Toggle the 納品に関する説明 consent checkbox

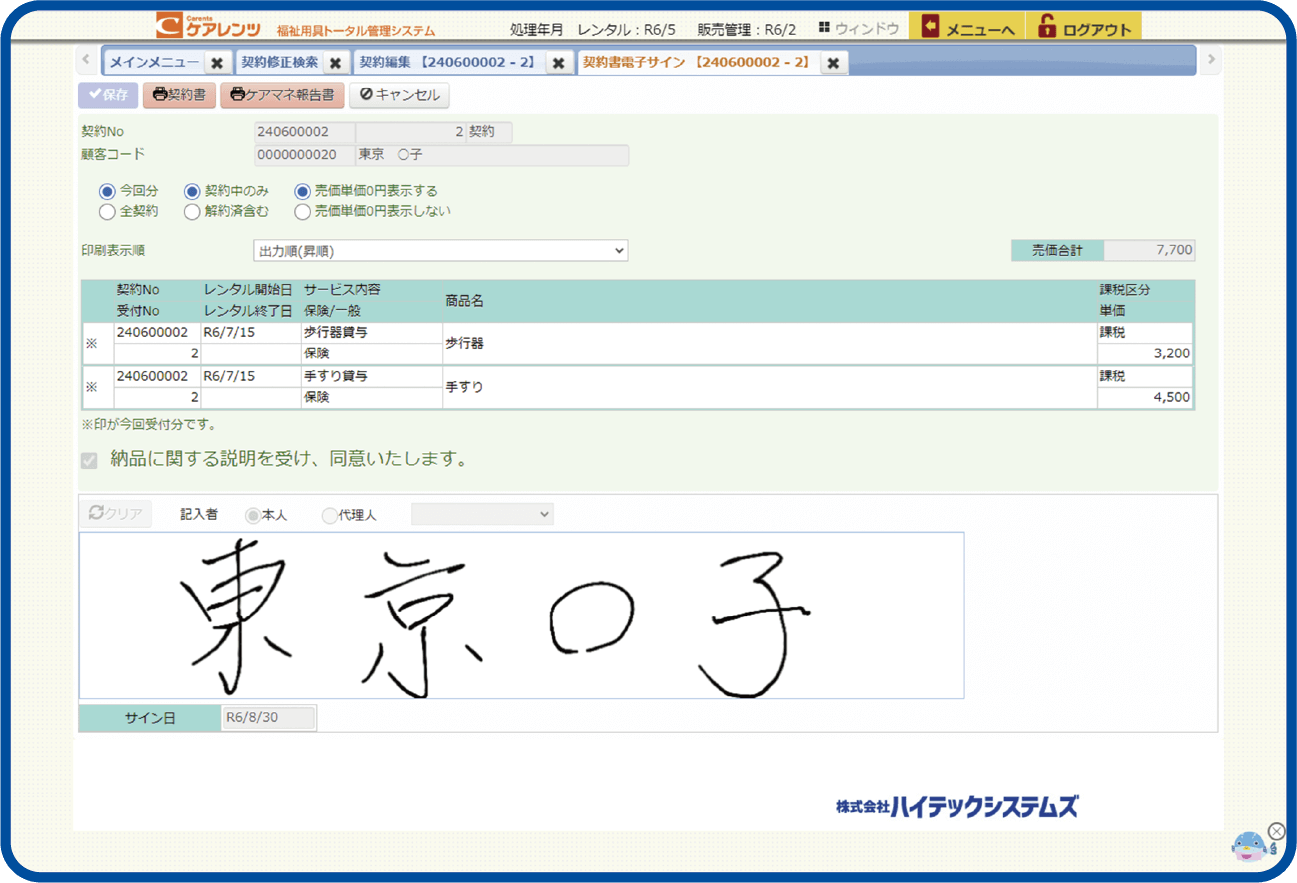tap(89, 461)
